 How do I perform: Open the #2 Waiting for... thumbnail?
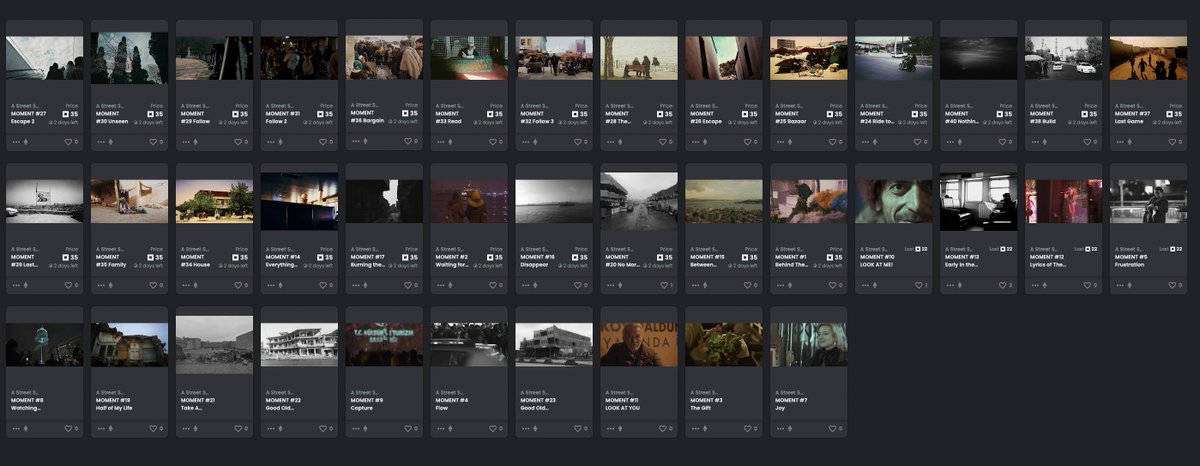tap(469, 201)
